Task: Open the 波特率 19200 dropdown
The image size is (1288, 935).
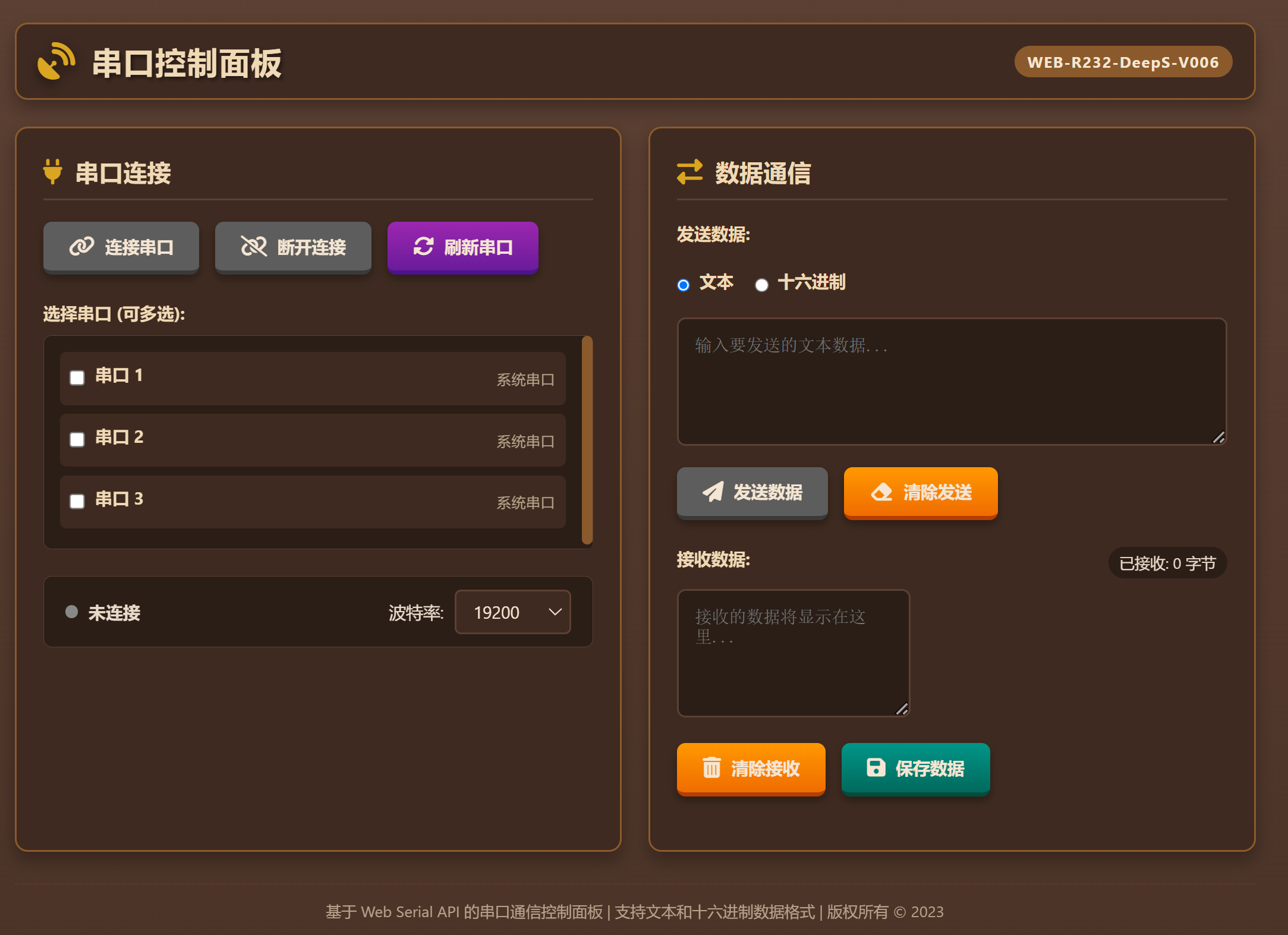Action: [512, 612]
